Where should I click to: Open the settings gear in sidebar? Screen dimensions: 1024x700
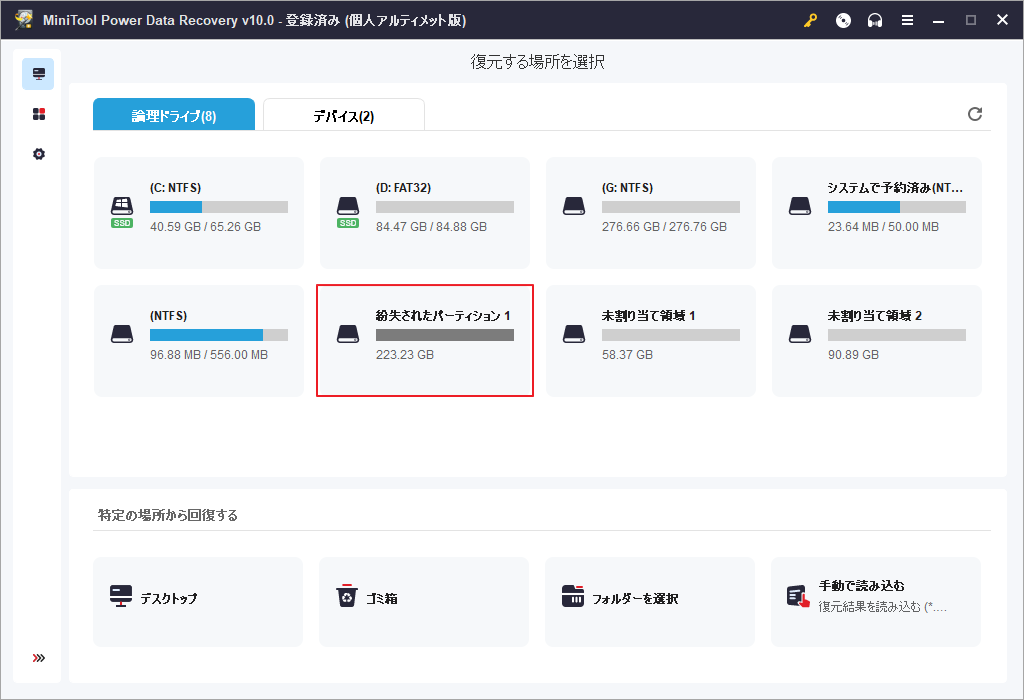(38, 154)
